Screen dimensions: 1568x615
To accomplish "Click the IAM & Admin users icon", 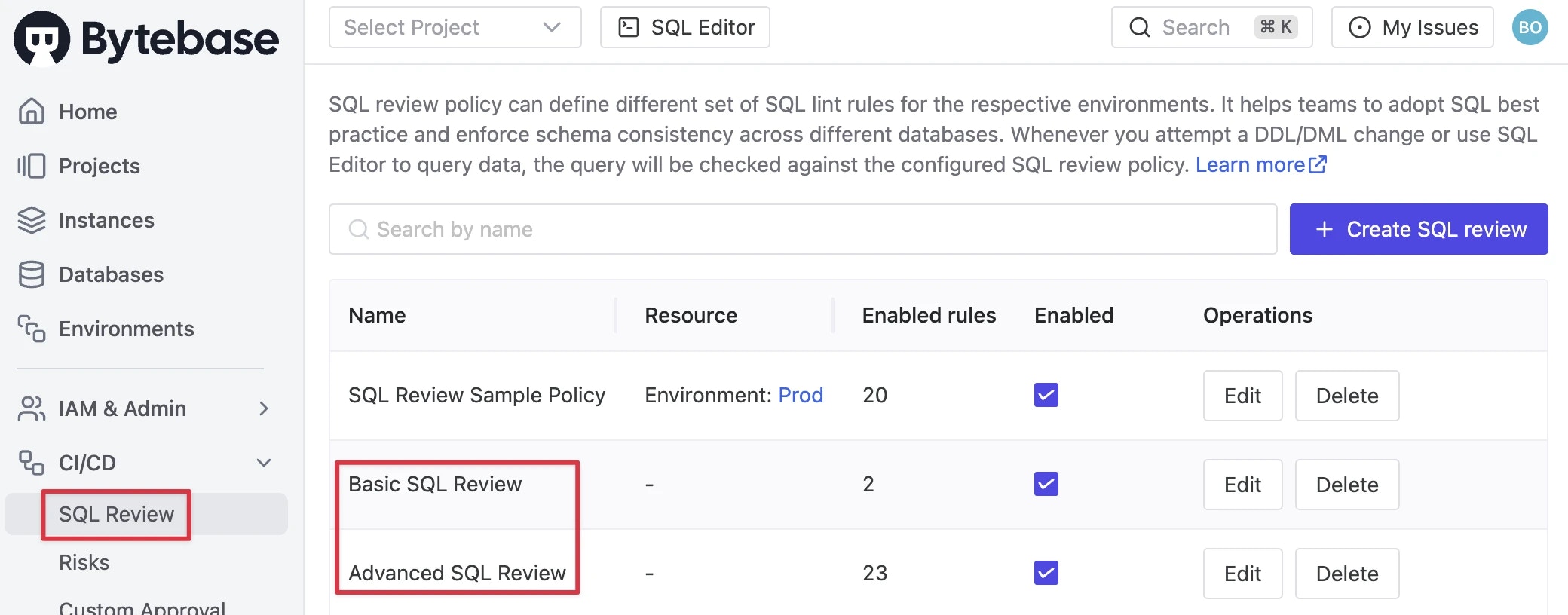I will pos(32,408).
